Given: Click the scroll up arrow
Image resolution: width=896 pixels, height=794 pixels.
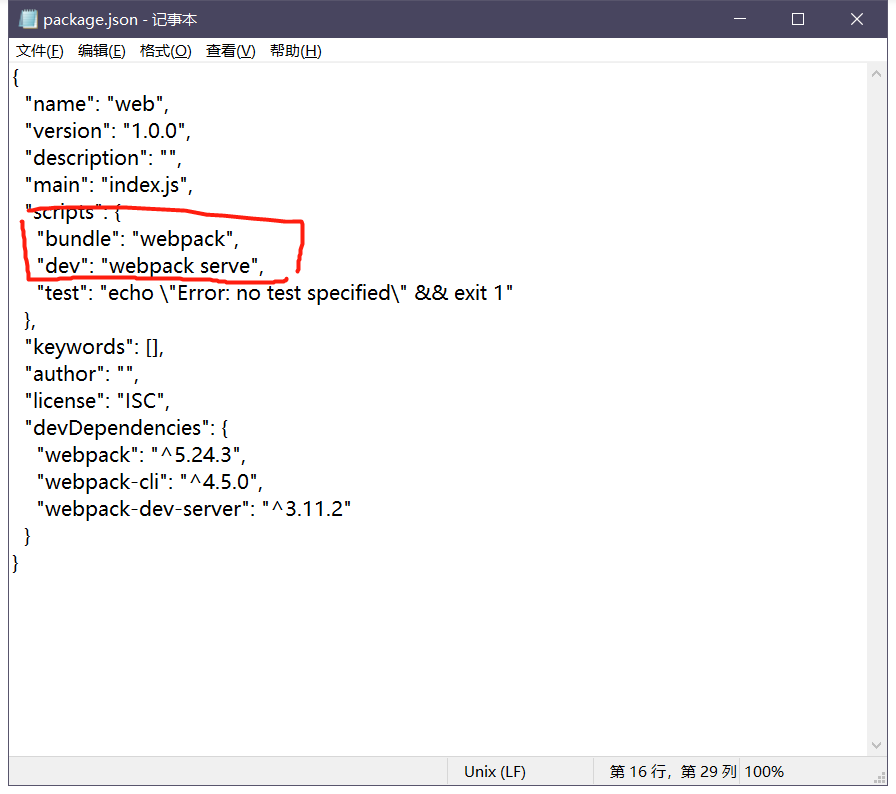Looking at the screenshot, I should (876, 74).
